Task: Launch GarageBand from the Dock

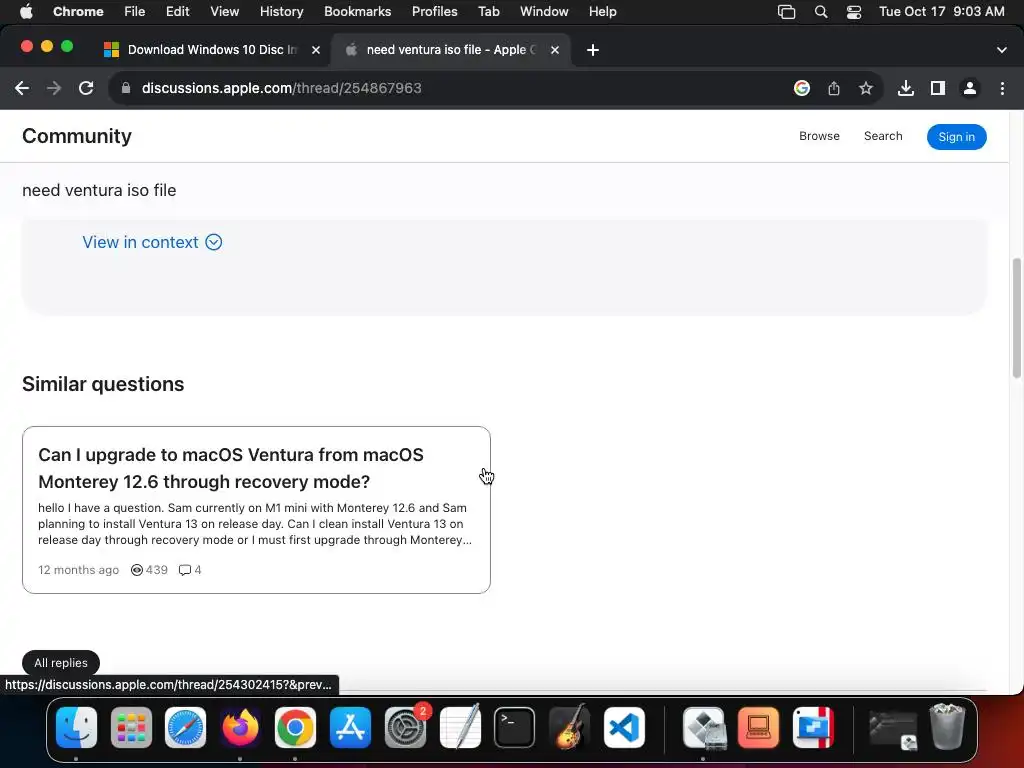Action: pos(569,727)
